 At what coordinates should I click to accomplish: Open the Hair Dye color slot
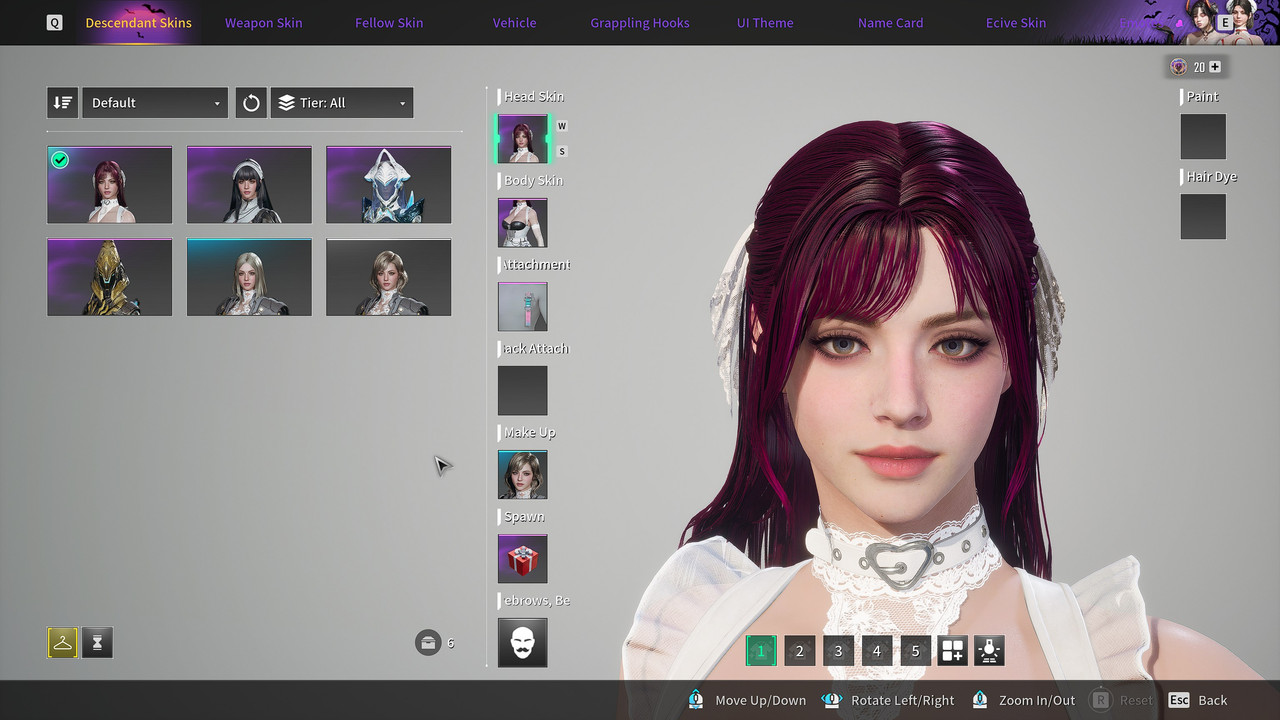1203,217
